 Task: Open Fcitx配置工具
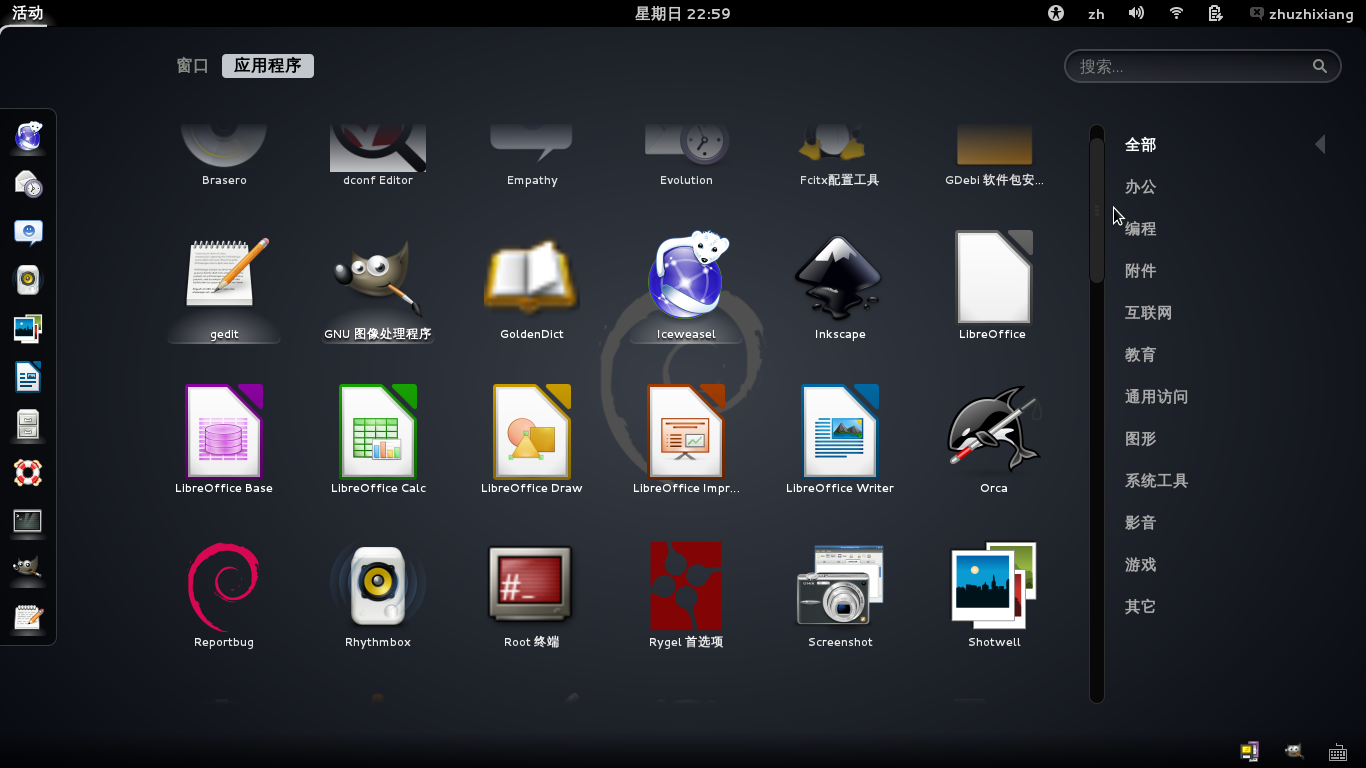tap(840, 155)
